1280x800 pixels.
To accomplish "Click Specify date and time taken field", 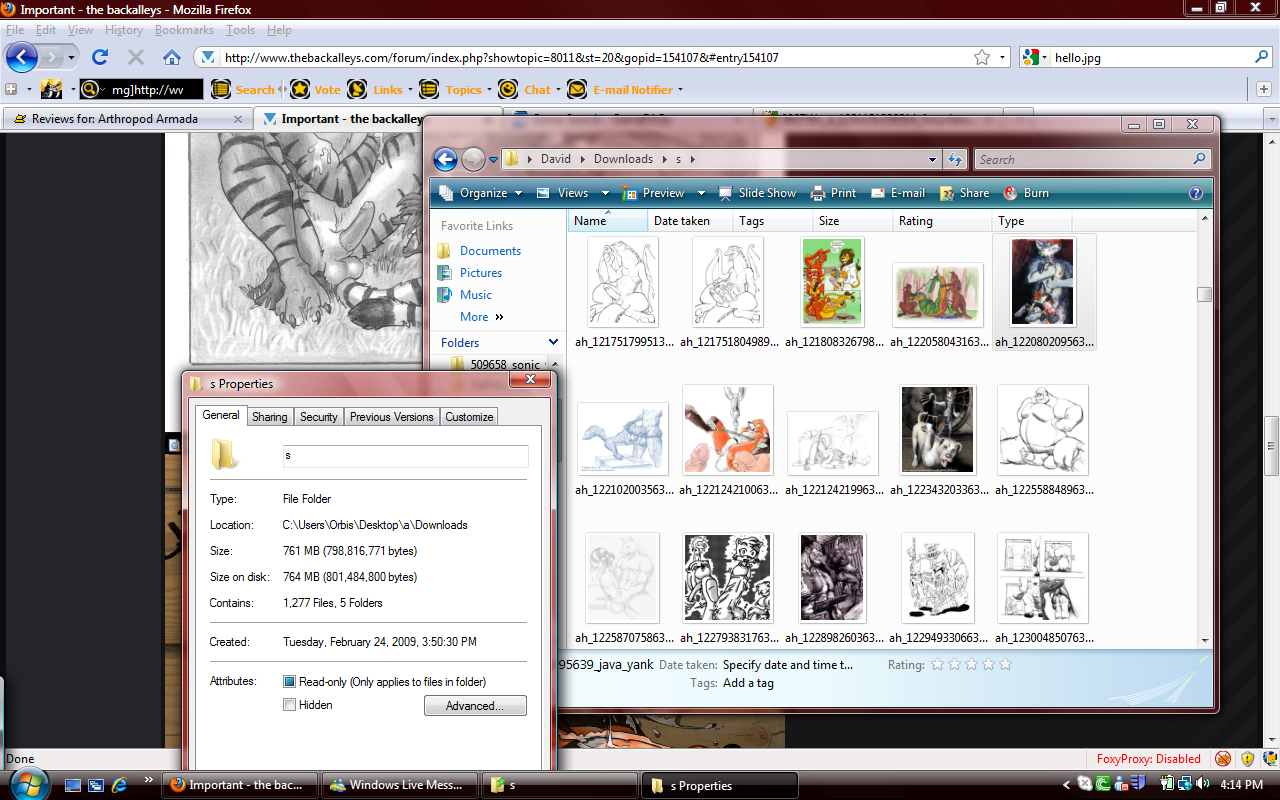I will pos(788,665).
